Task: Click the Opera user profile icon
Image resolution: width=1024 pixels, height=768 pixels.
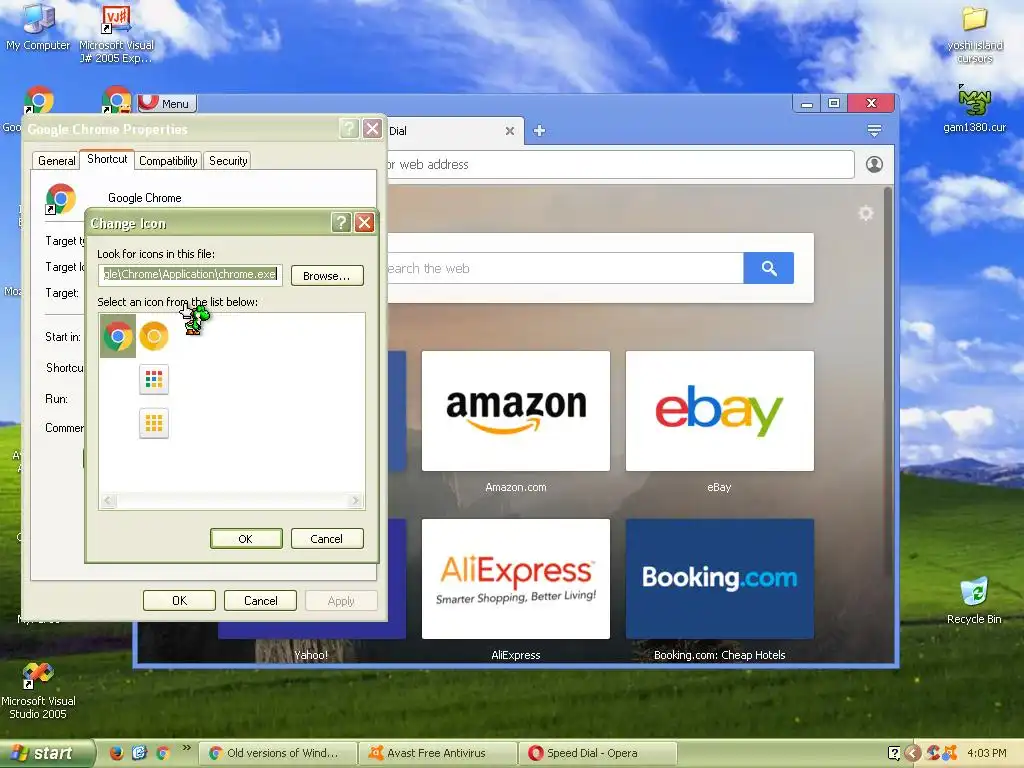Action: pos(874,165)
